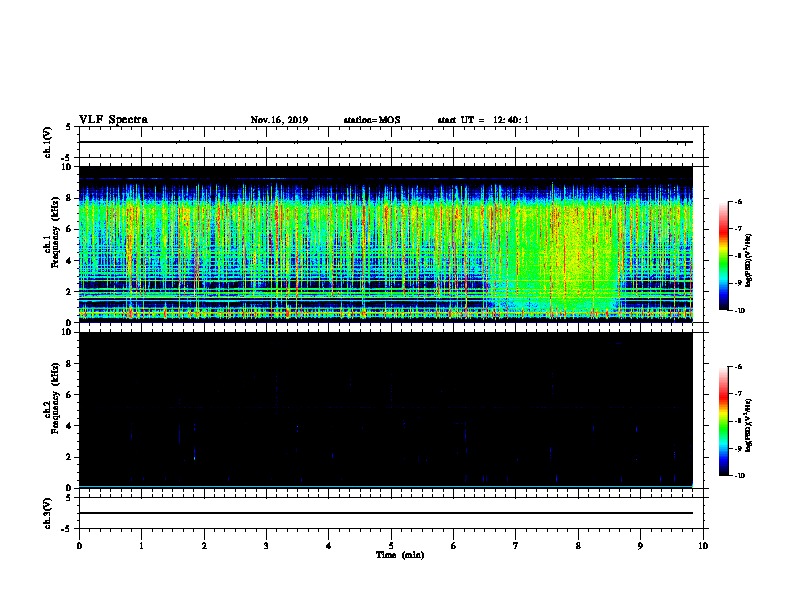Click the "Time (min)" axis label
Screen dimensions: 792x612
click(x=400, y=555)
